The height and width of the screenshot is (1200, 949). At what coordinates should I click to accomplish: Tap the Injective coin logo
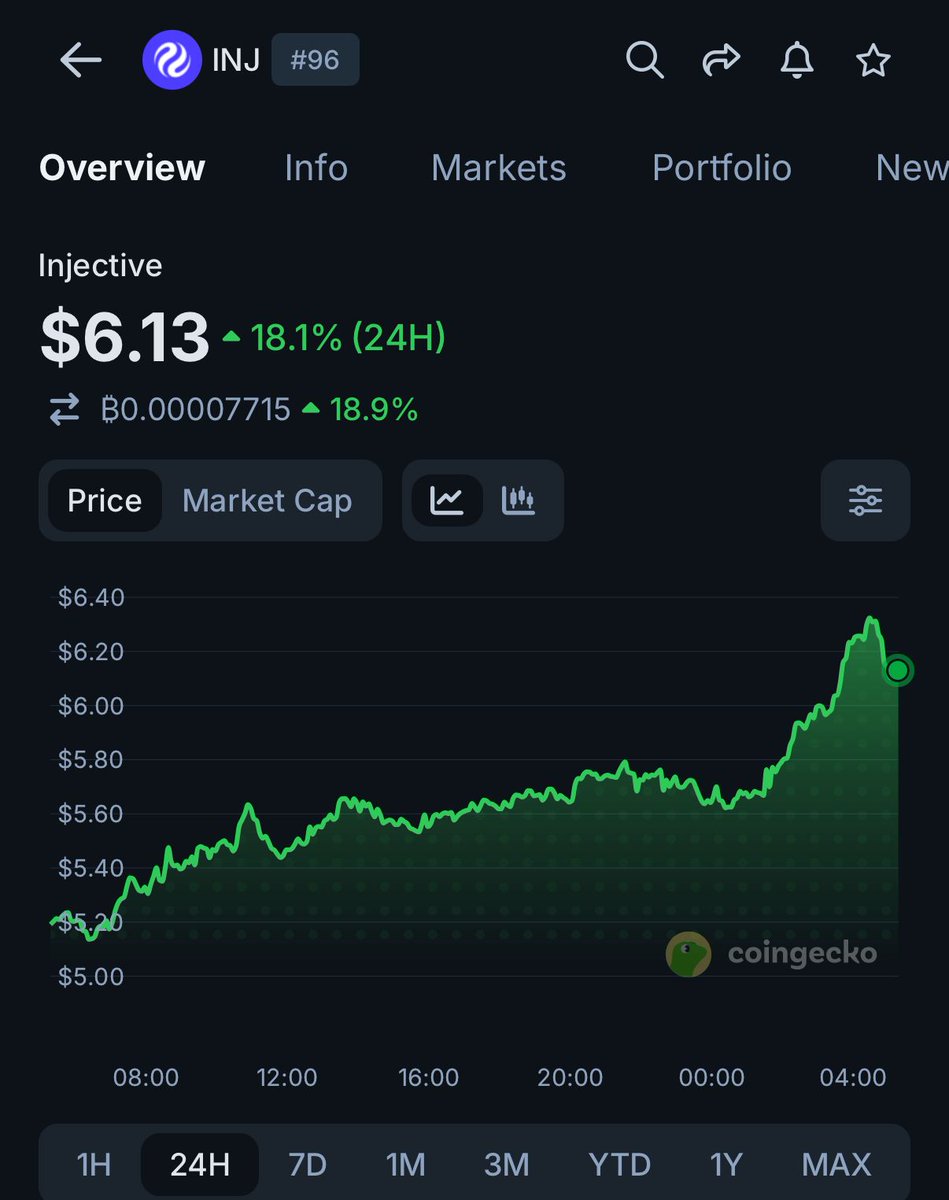coord(172,60)
